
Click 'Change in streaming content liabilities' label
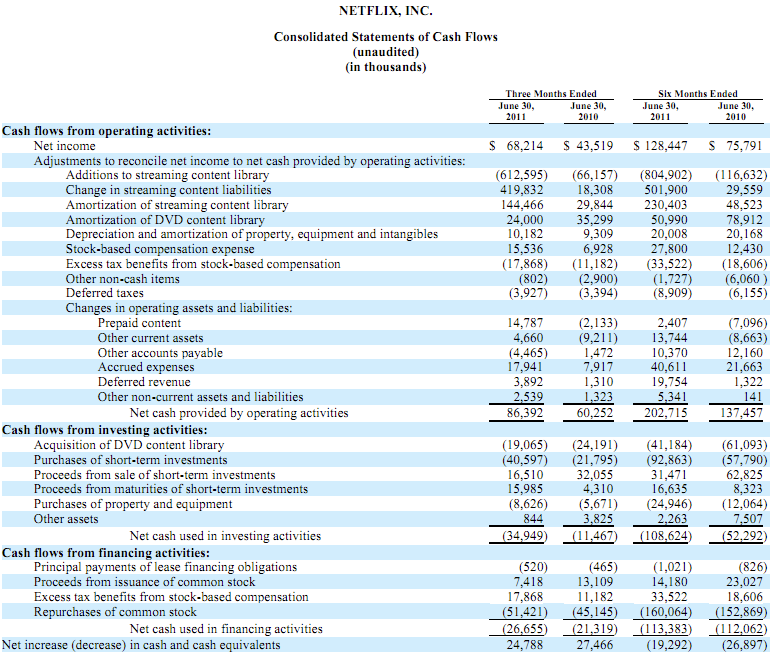[x=168, y=190]
